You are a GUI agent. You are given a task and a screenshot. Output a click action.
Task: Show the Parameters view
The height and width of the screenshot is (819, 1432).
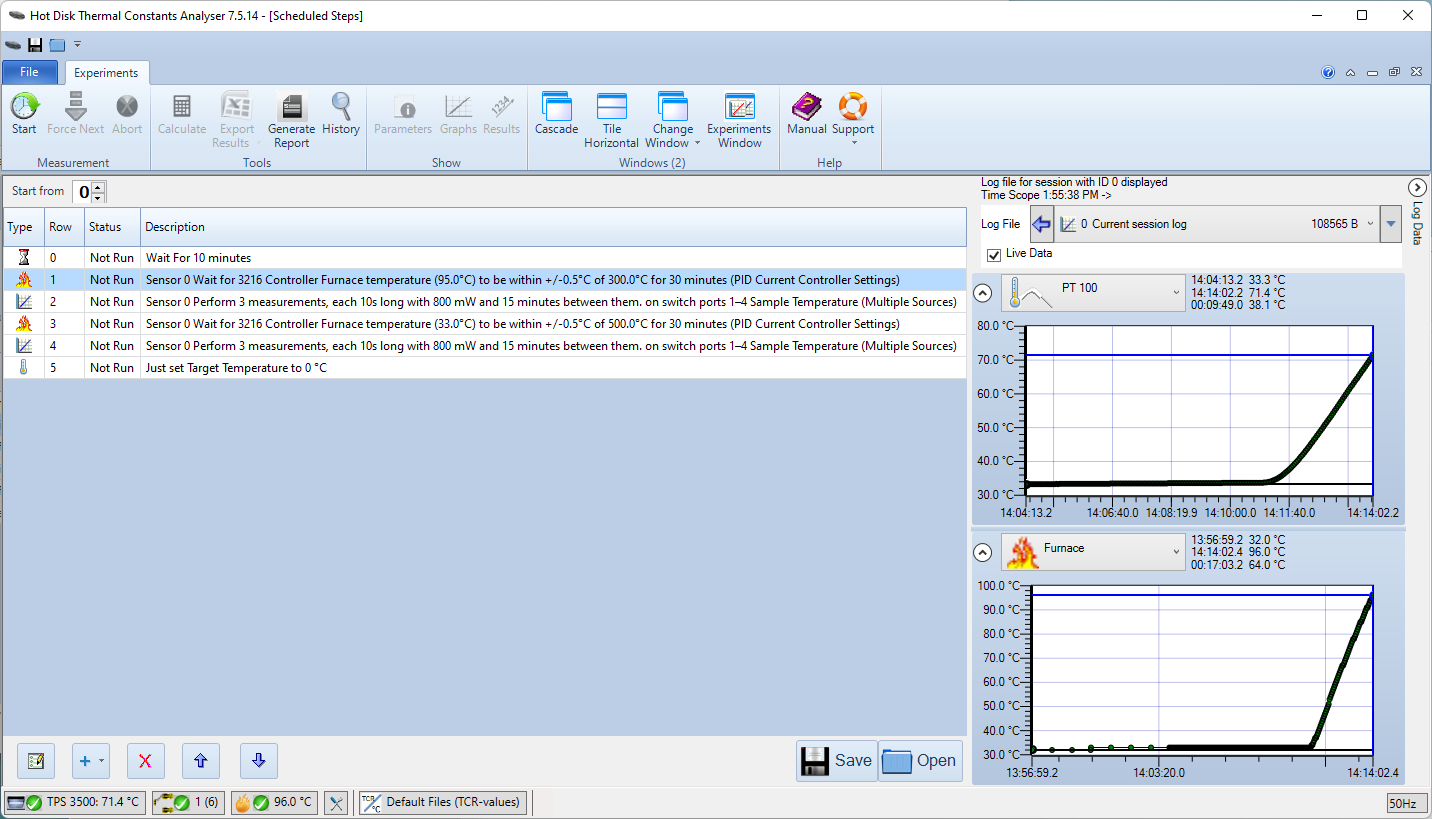pos(403,113)
